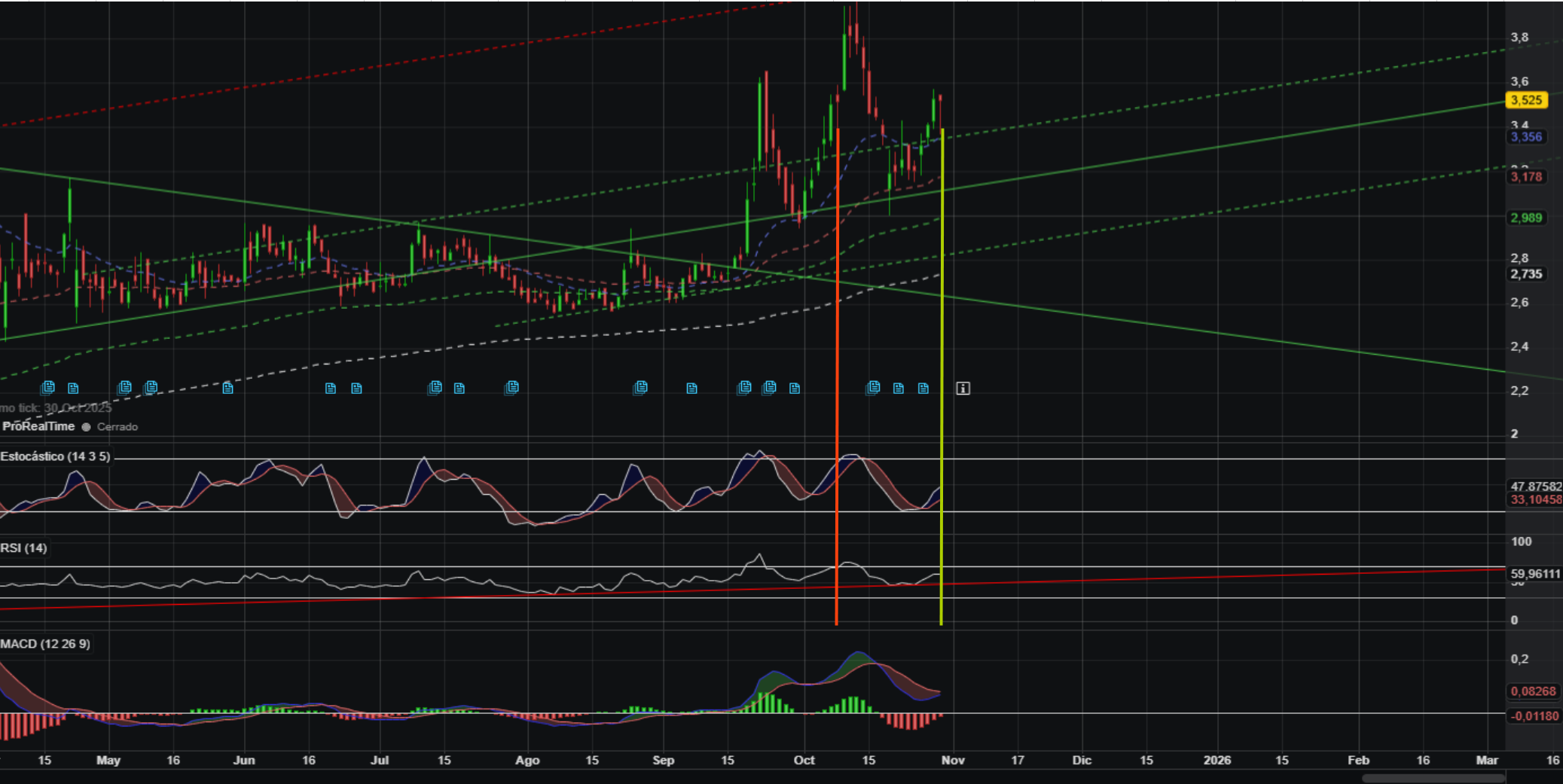This screenshot has height=784, width=1563.
Task: Select the red trendline on the RSI panel
Action: tap(753, 589)
